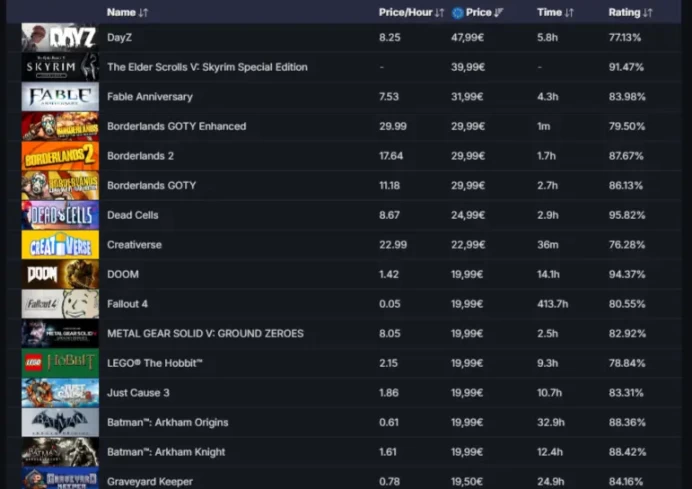The height and width of the screenshot is (489, 692).
Task: Open the Skyrim Special Edition thumbnail
Action: tap(60, 67)
